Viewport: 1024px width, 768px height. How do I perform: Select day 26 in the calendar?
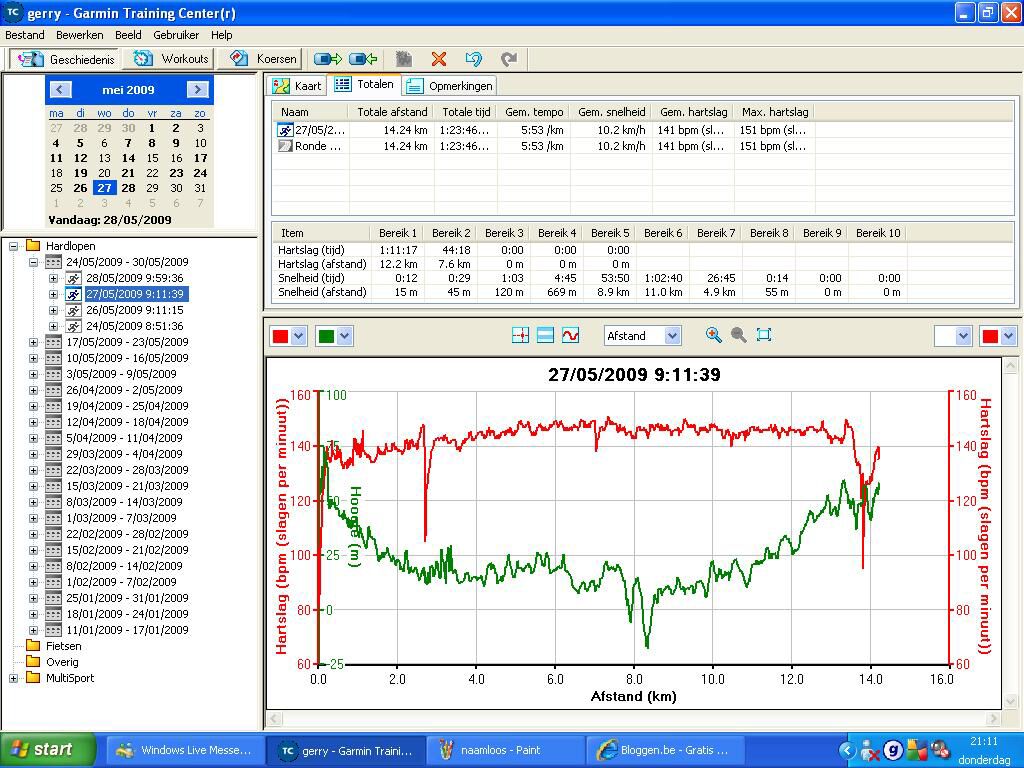80,188
